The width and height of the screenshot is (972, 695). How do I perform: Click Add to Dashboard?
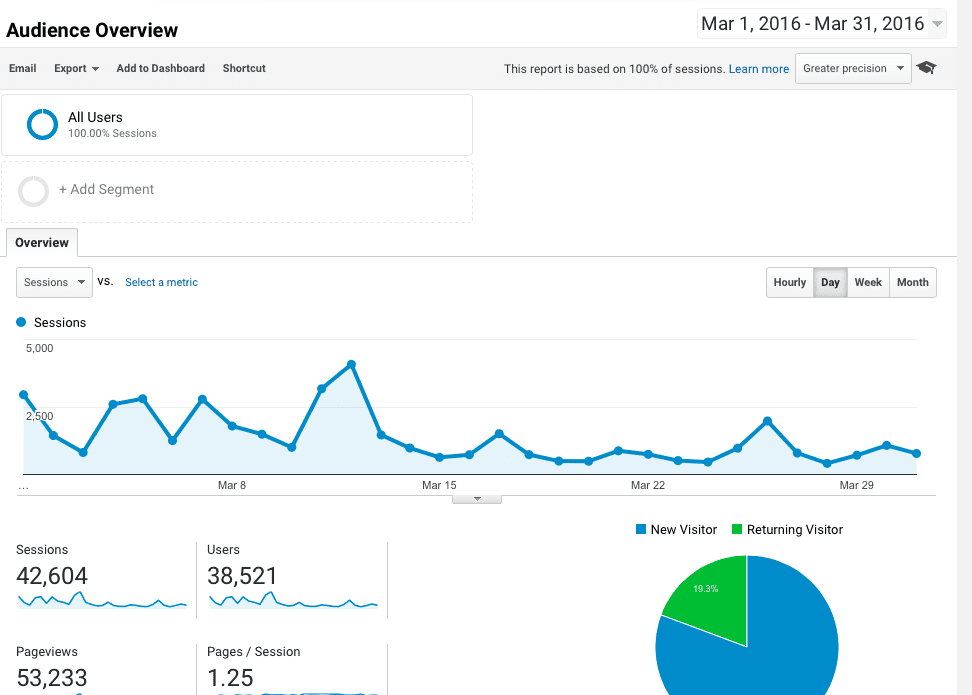pyautogui.click(x=161, y=68)
